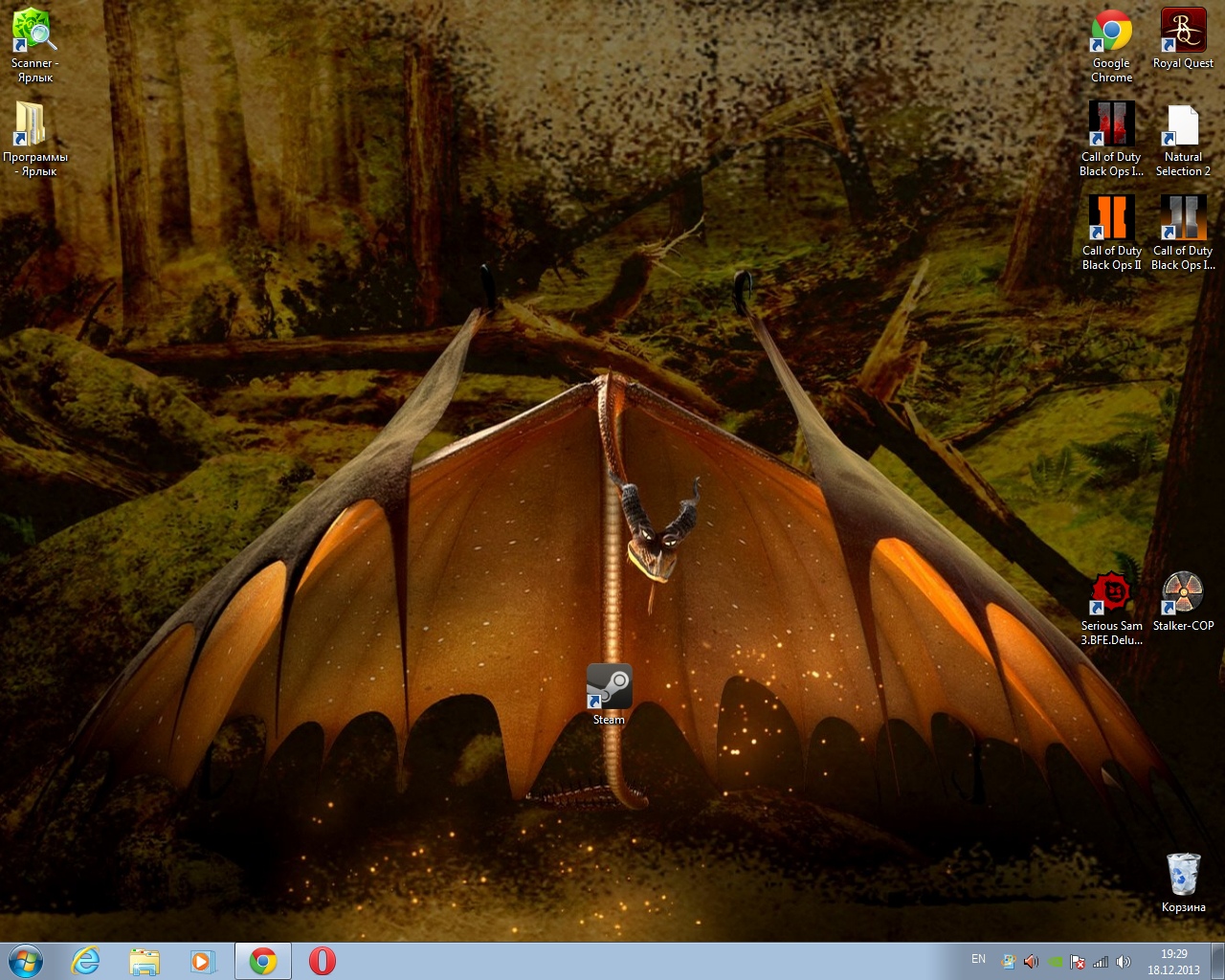Launch Internet Explorer from the taskbar
The height and width of the screenshot is (980, 1225).
click(86, 961)
